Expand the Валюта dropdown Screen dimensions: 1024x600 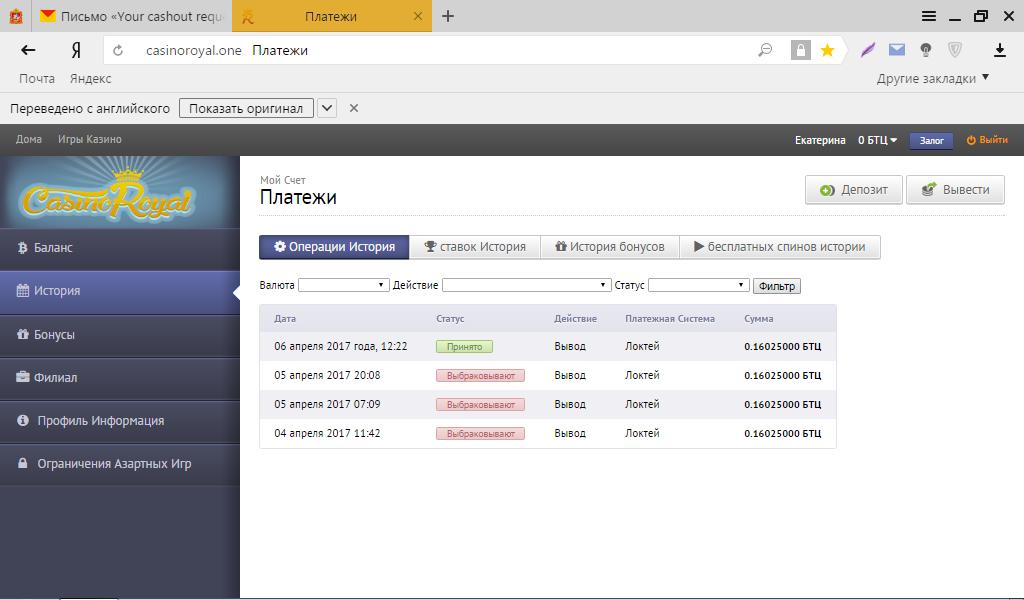343,285
